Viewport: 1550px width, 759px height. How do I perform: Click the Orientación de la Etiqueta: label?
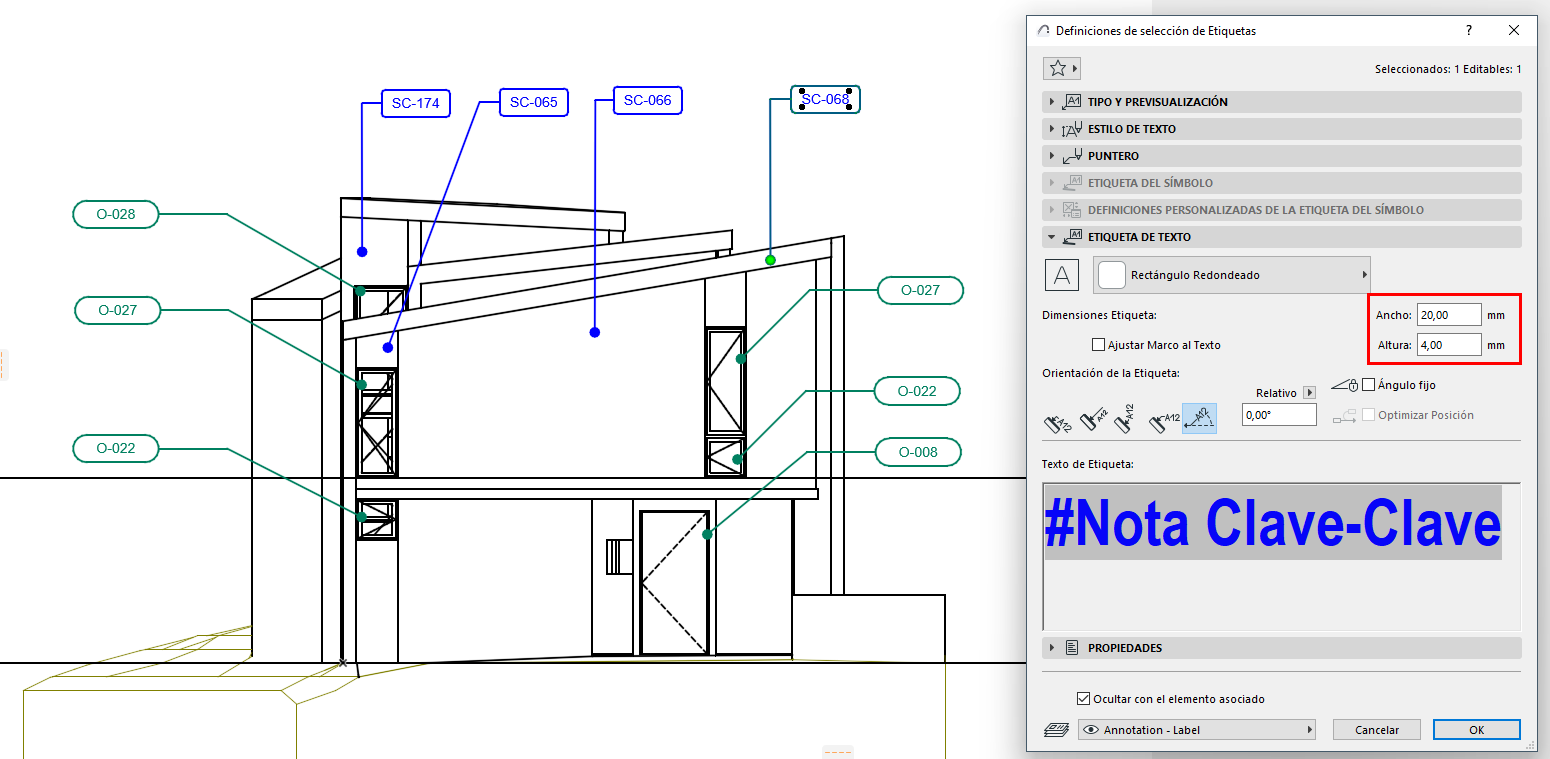click(1111, 373)
